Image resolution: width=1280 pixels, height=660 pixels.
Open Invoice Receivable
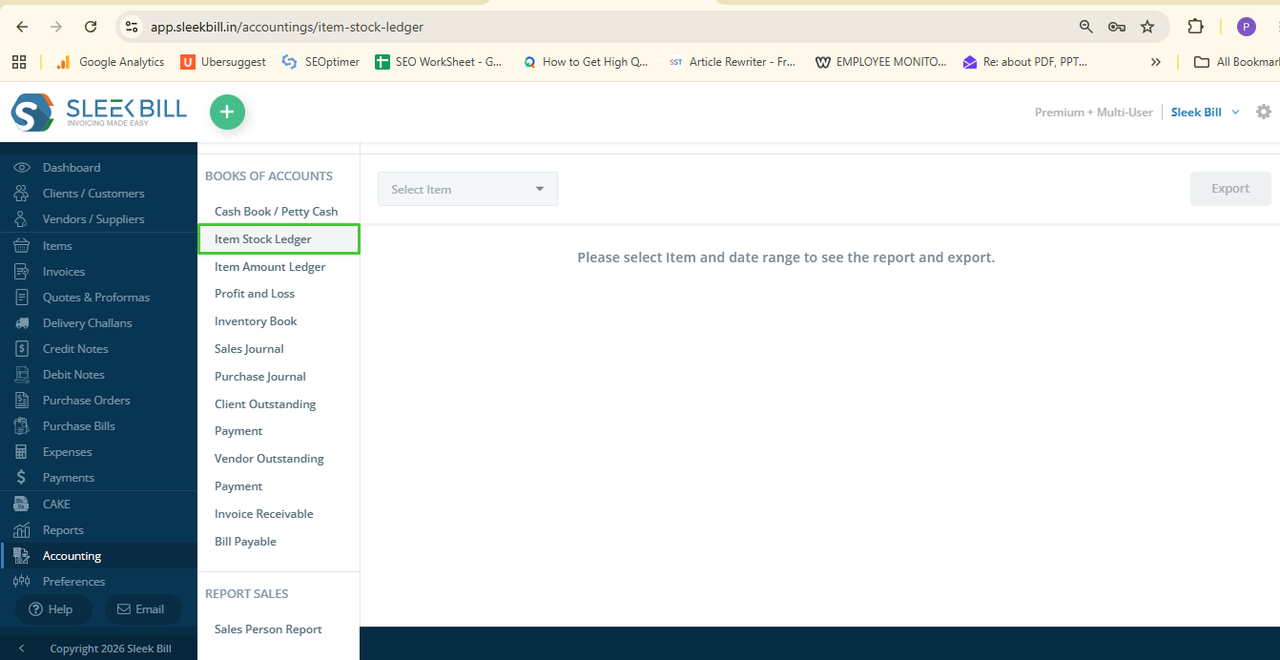[x=264, y=514]
